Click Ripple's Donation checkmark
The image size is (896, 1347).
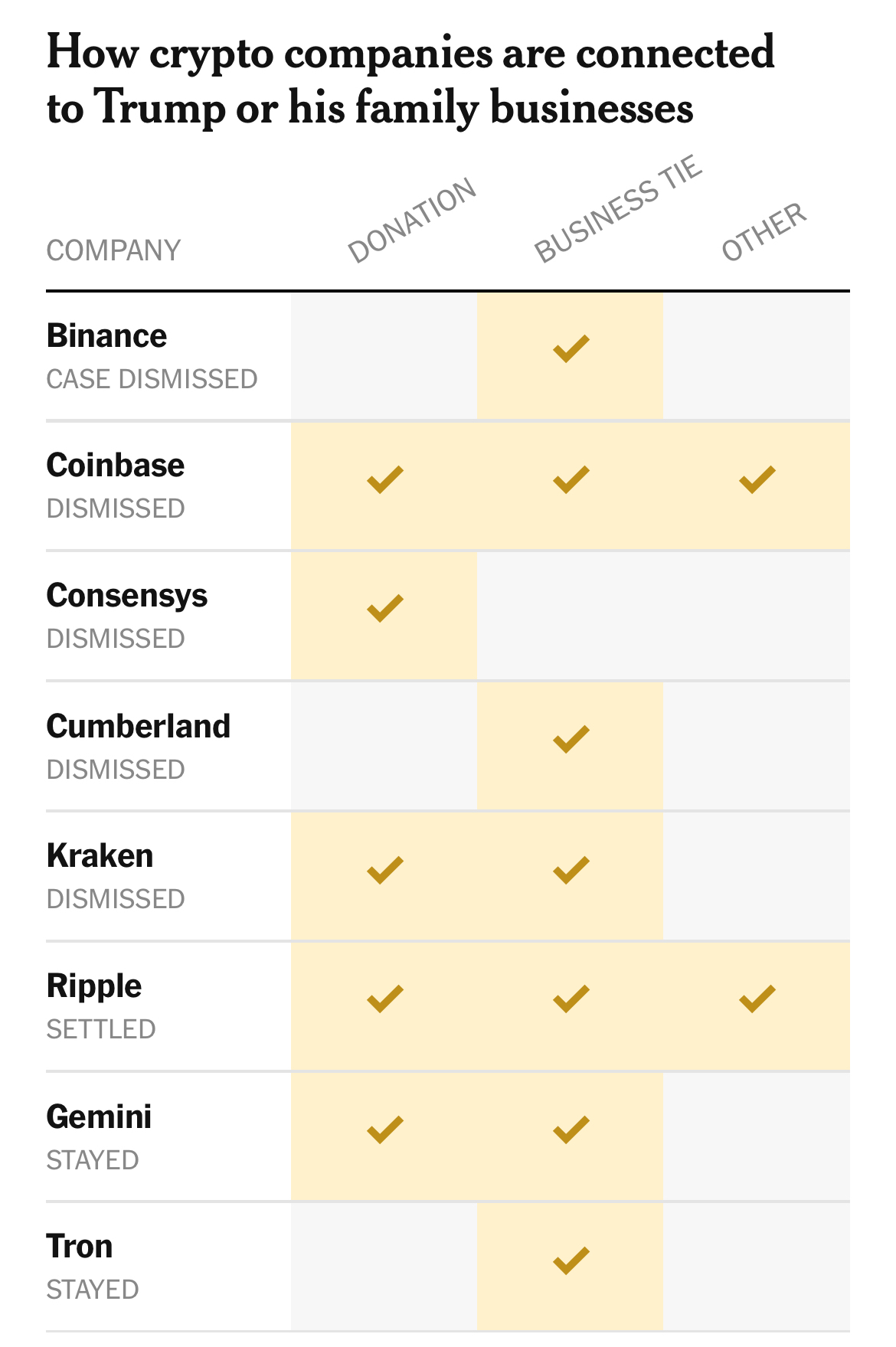[384, 999]
